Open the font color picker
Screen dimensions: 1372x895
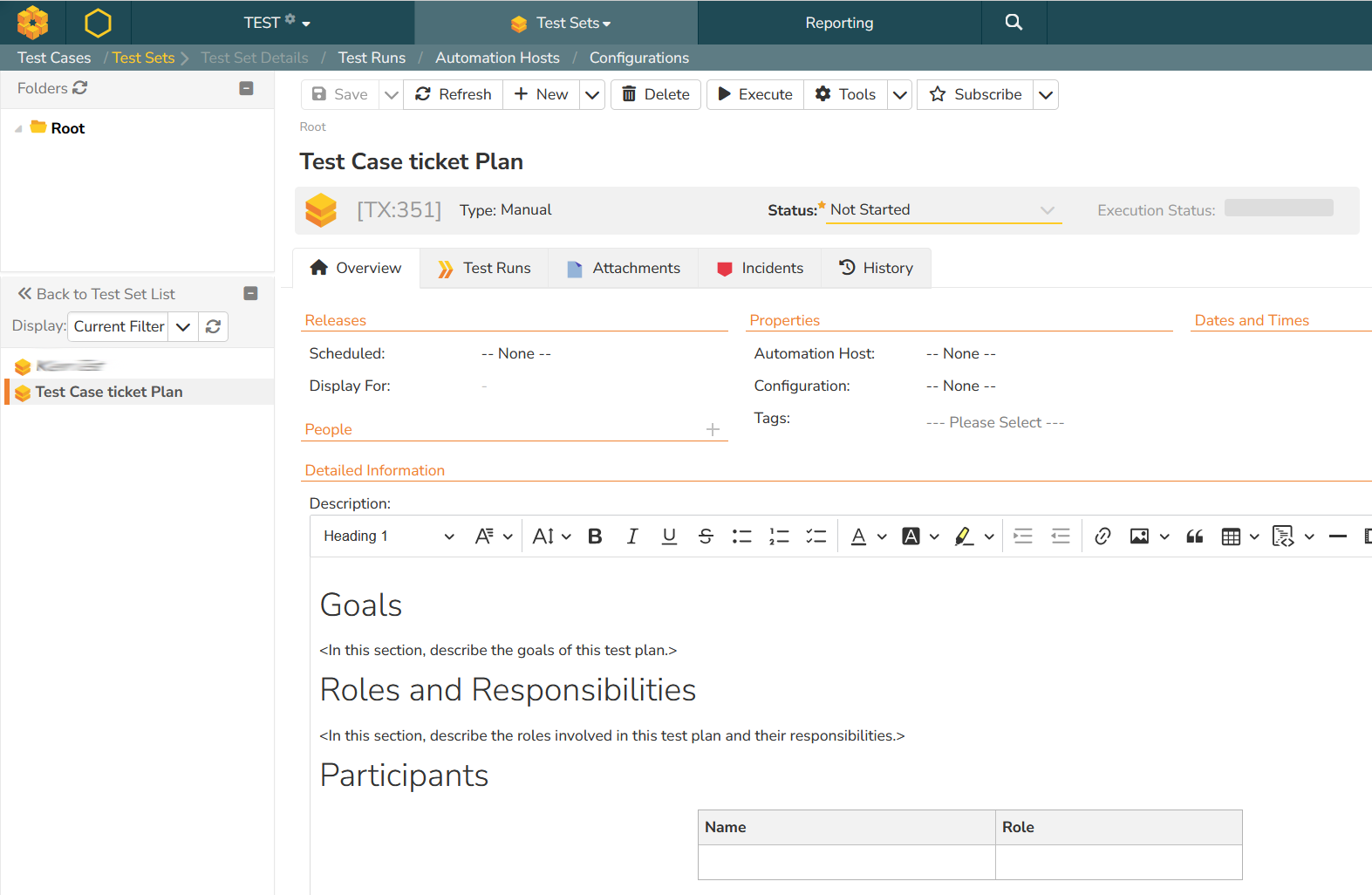click(x=859, y=536)
